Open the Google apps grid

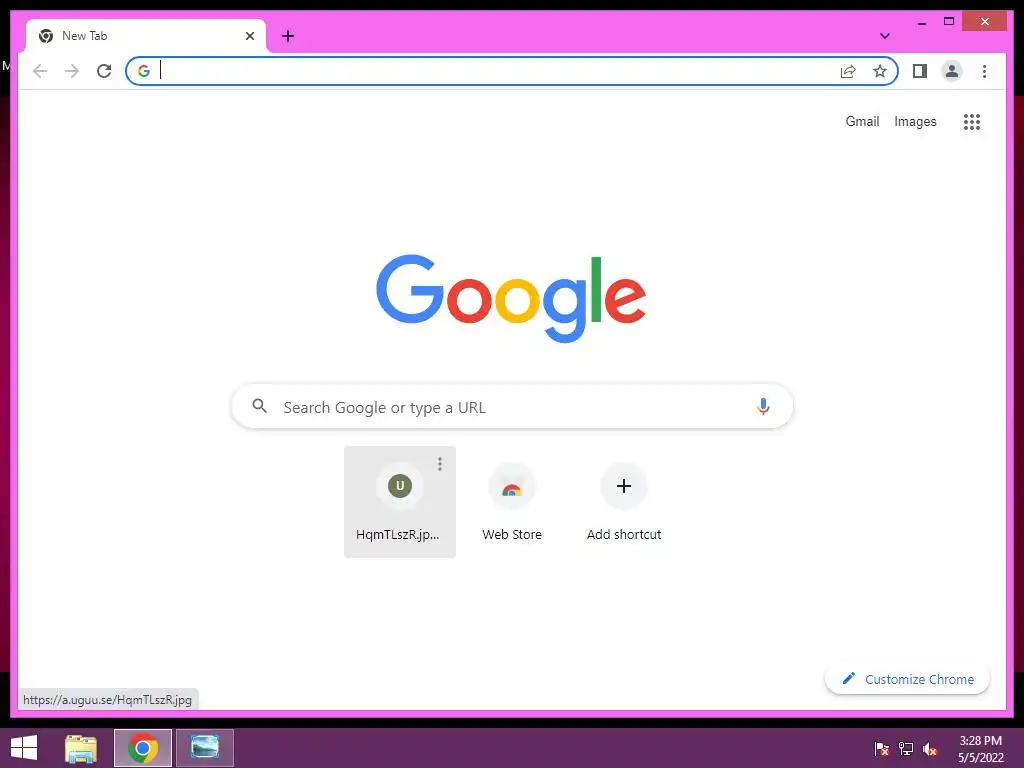click(972, 121)
